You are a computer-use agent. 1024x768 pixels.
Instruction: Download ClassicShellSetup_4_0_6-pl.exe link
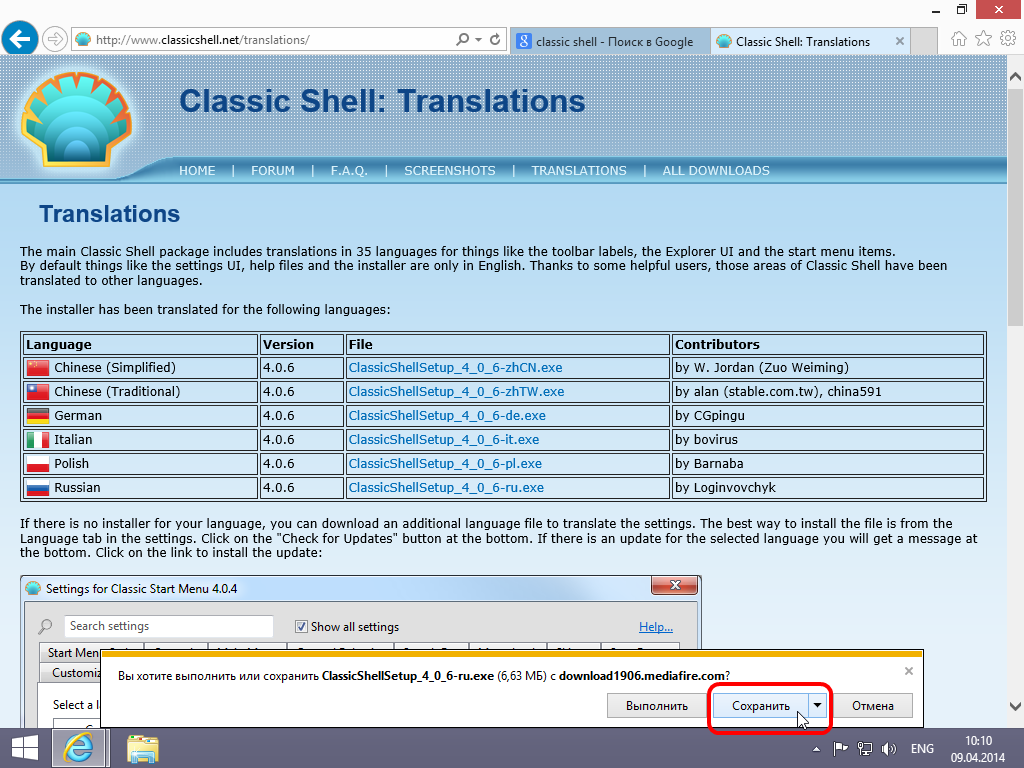[x=445, y=464]
